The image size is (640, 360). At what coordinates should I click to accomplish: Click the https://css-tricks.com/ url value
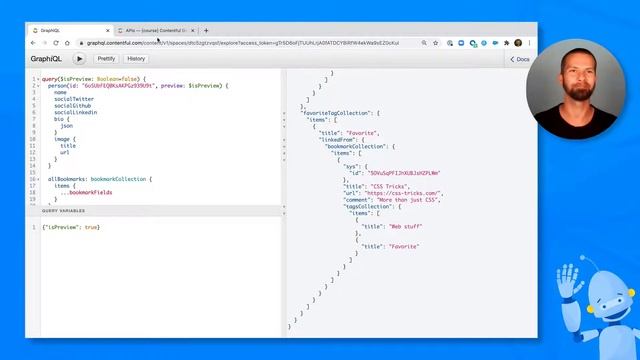point(402,193)
